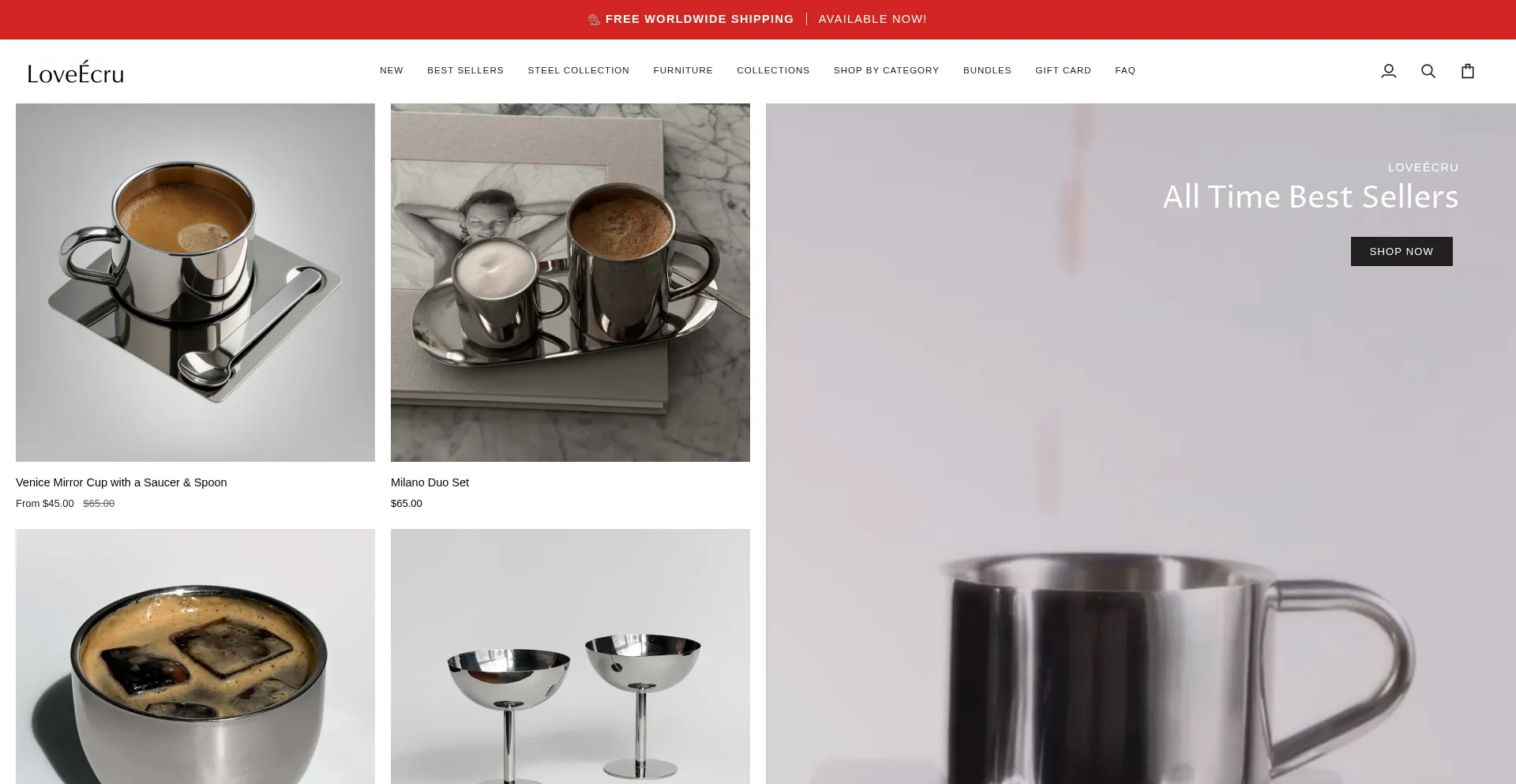Open the STEEL COLLECTION menu
The height and width of the screenshot is (784, 1516).
pyautogui.click(x=579, y=70)
